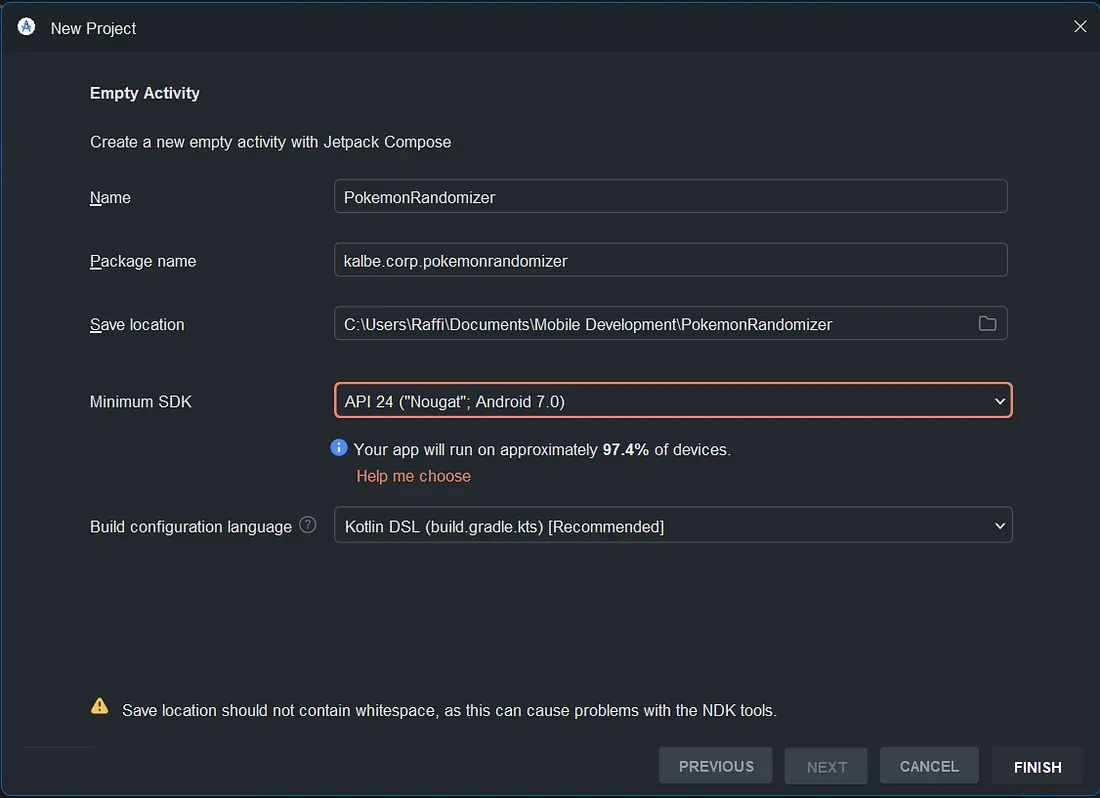Click into the Name input field

pos(671,196)
